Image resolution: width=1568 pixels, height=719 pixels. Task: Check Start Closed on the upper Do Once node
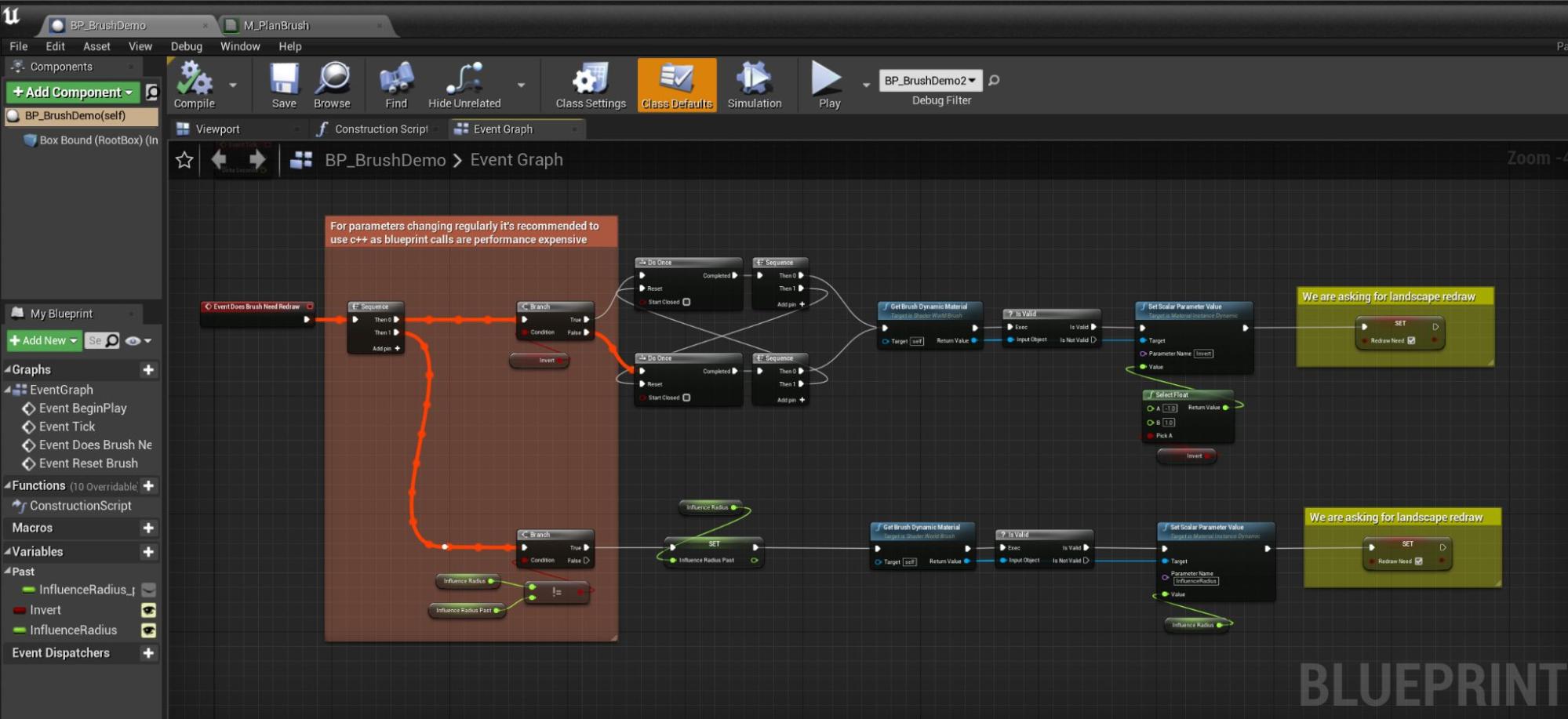(x=686, y=302)
